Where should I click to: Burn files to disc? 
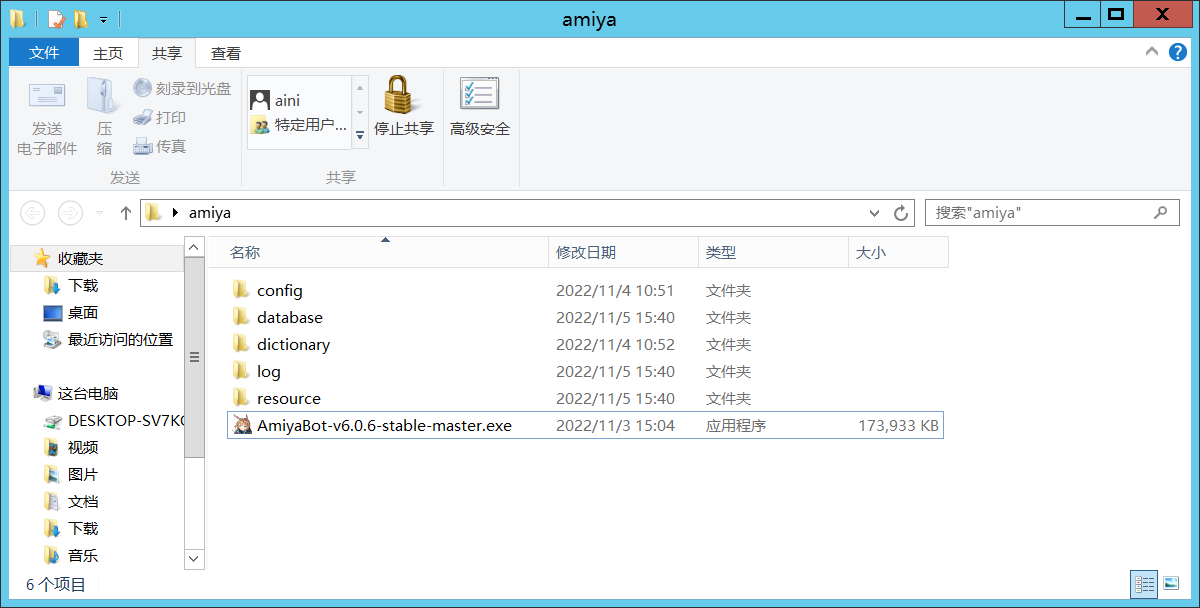tap(180, 88)
